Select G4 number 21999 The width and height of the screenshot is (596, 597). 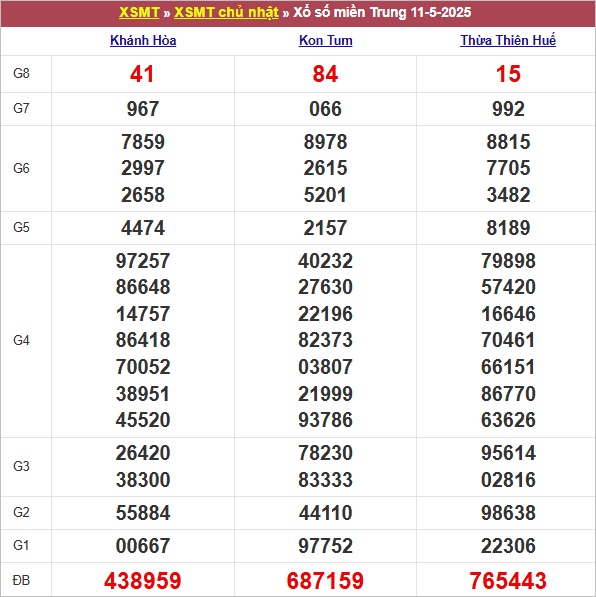tap(325, 394)
